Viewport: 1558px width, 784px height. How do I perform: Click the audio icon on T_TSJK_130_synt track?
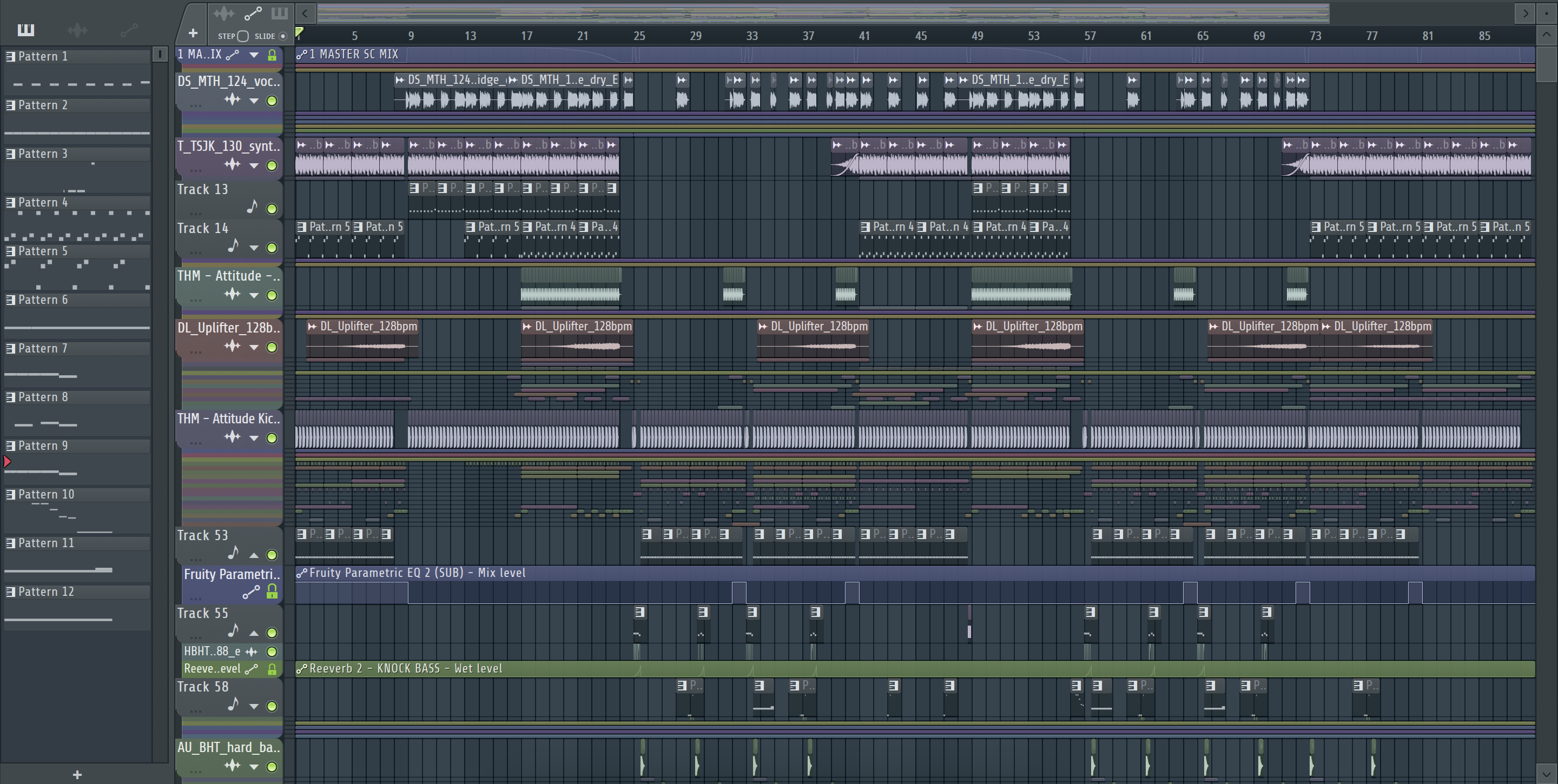pos(232,164)
